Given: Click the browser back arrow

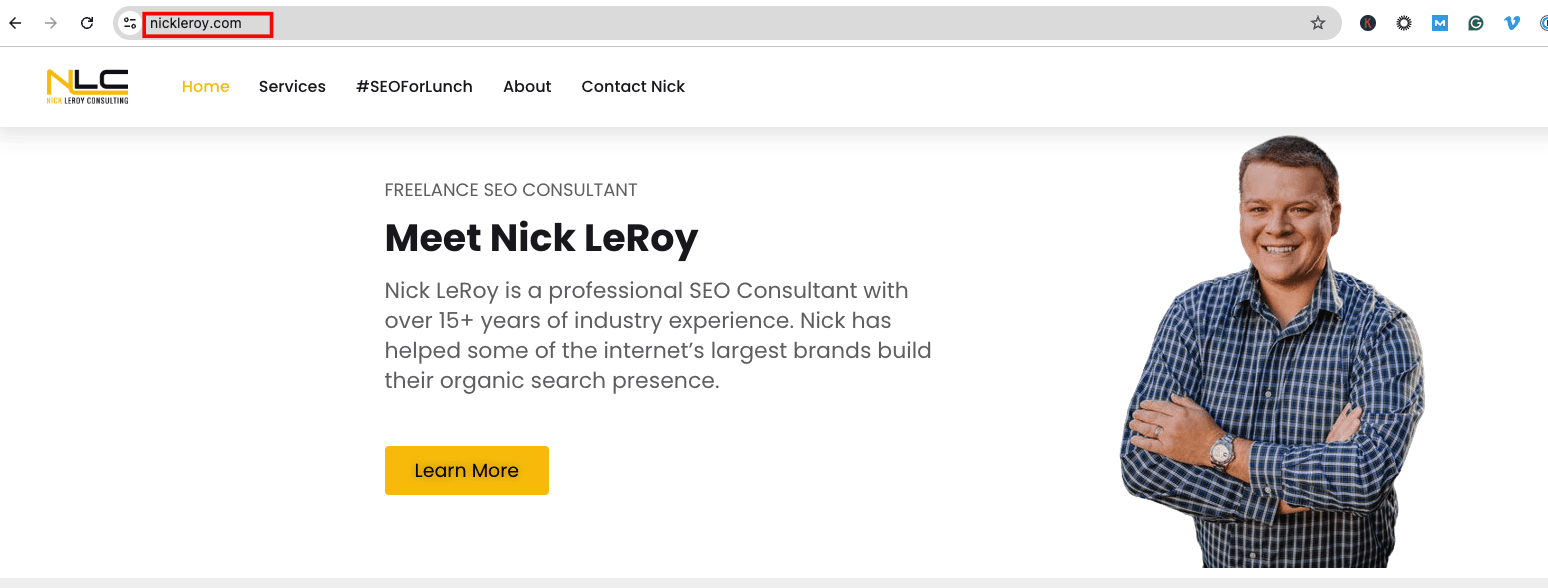Looking at the screenshot, I should (x=15, y=23).
